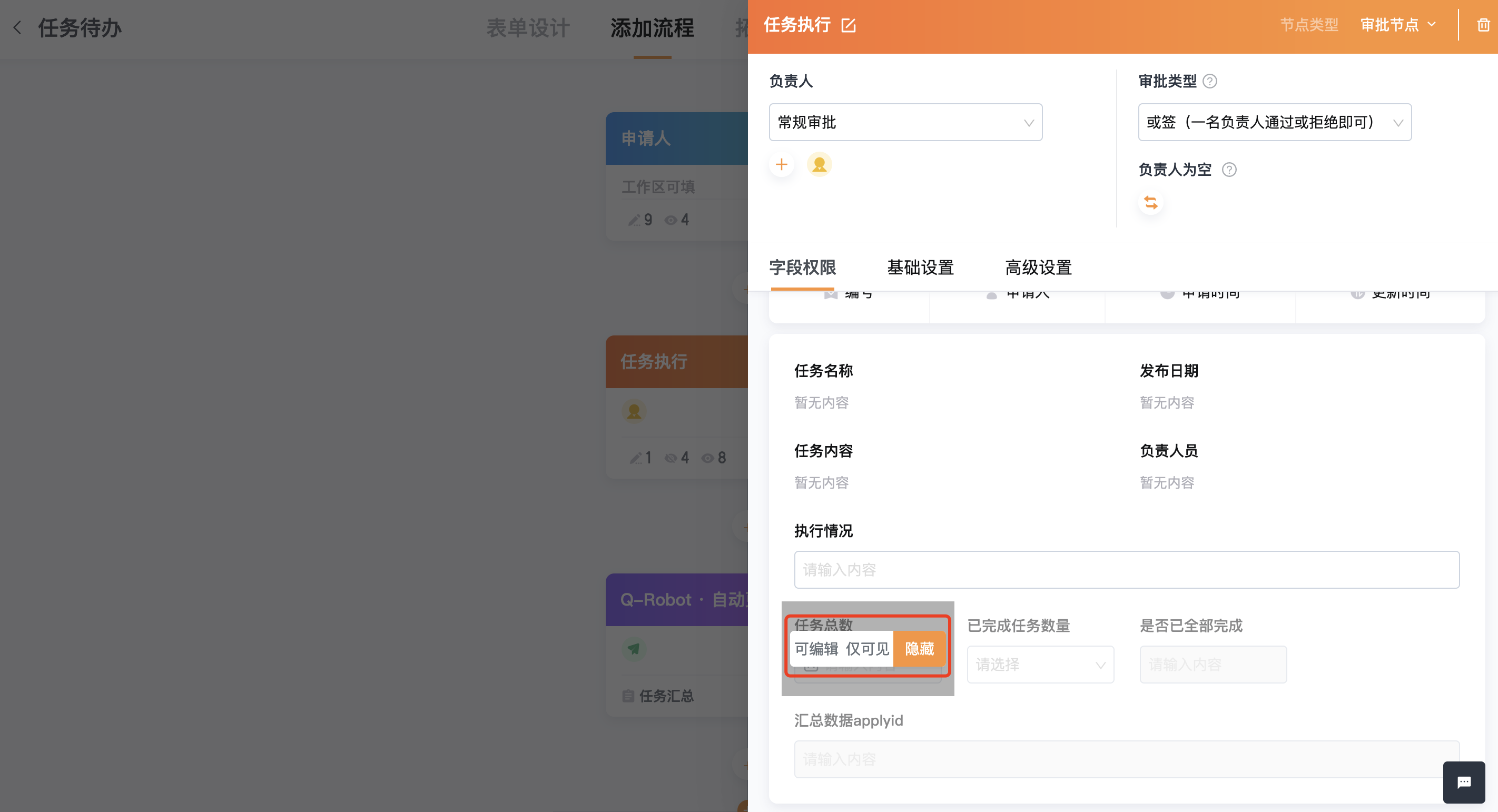
Task: Click the eye count icon in 申请人 card
Action: pos(671,220)
